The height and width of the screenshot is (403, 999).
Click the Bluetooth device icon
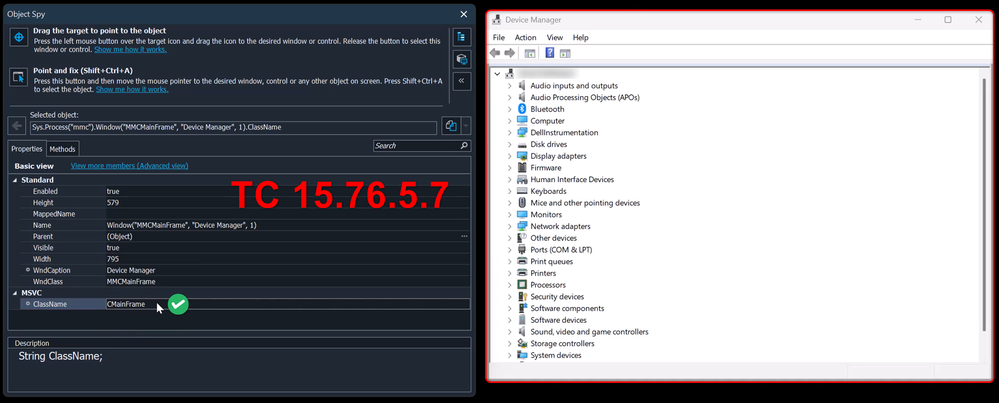point(521,109)
